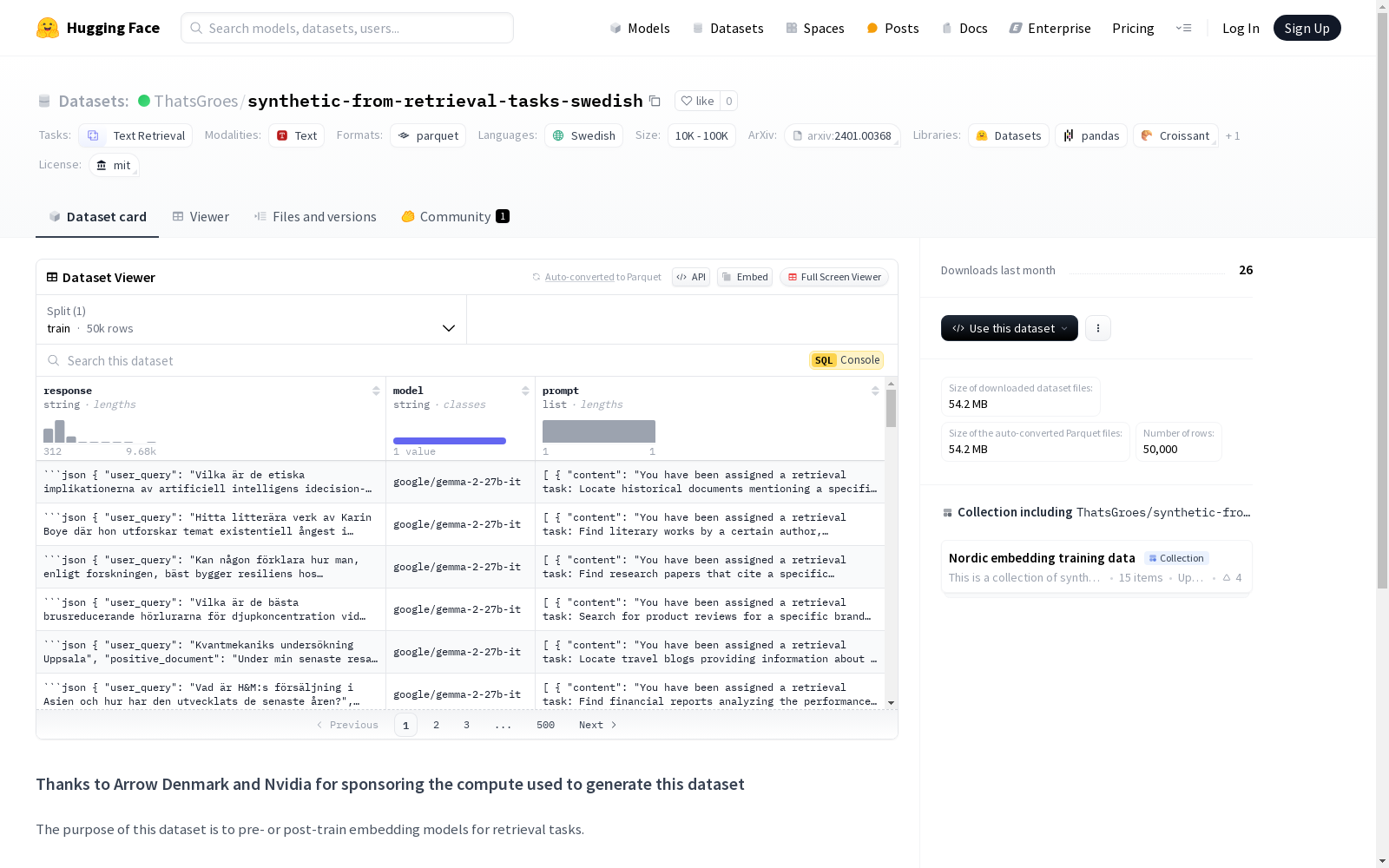The width and height of the screenshot is (1389, 868).
Task: Open the pandas library tag
Action: pyautogui.click(x=1091, y=135)
